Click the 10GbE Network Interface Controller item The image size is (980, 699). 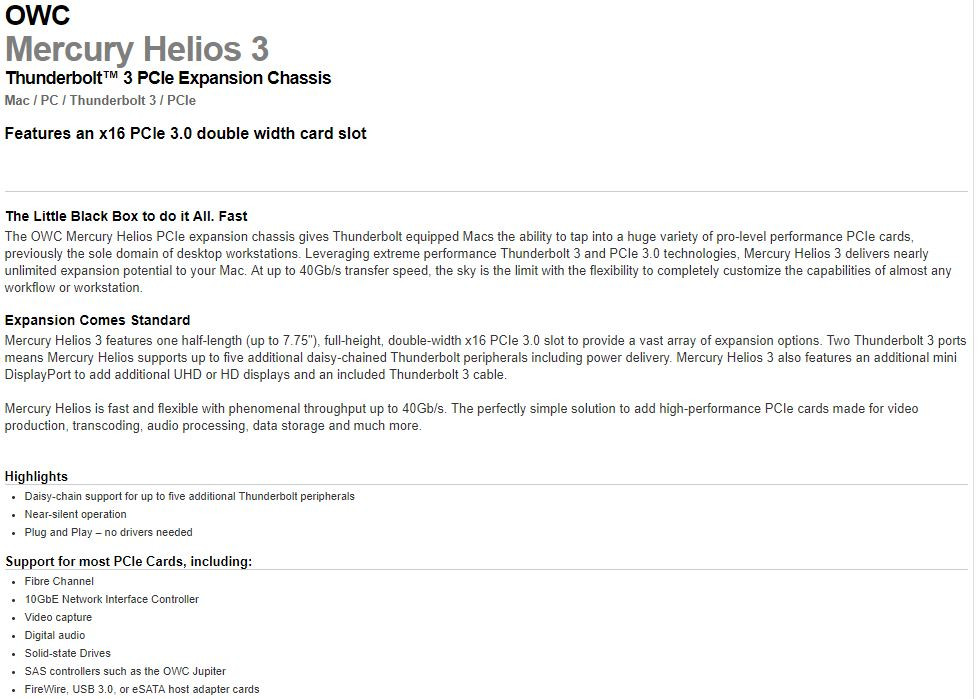click(x=112, y=600)
